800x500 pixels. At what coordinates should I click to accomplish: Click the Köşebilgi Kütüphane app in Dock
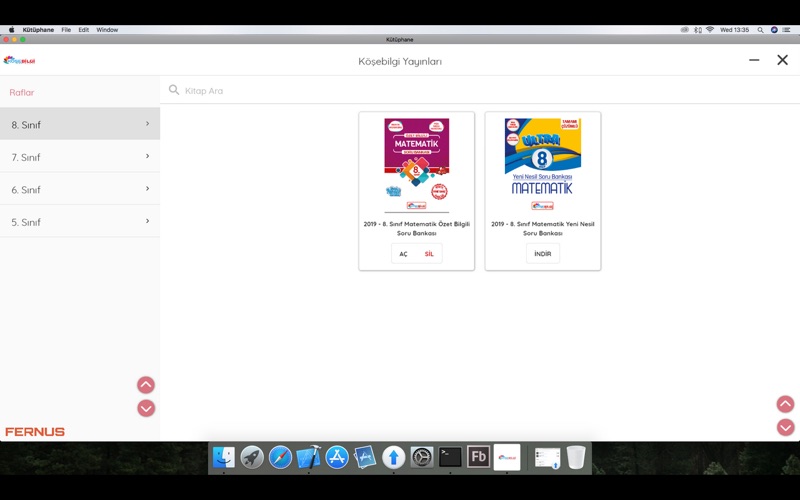coord(507,457)
